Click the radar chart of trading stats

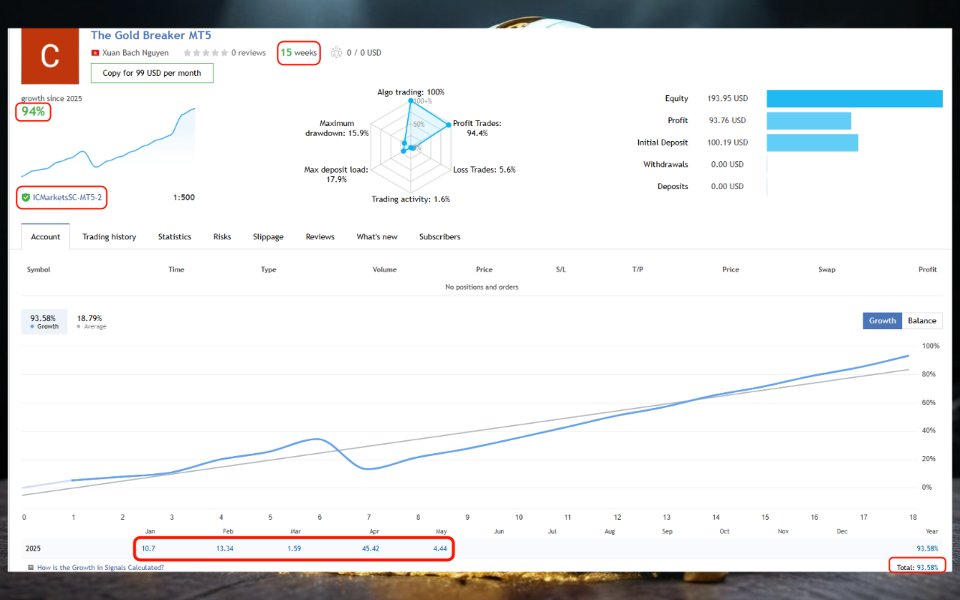410,146
